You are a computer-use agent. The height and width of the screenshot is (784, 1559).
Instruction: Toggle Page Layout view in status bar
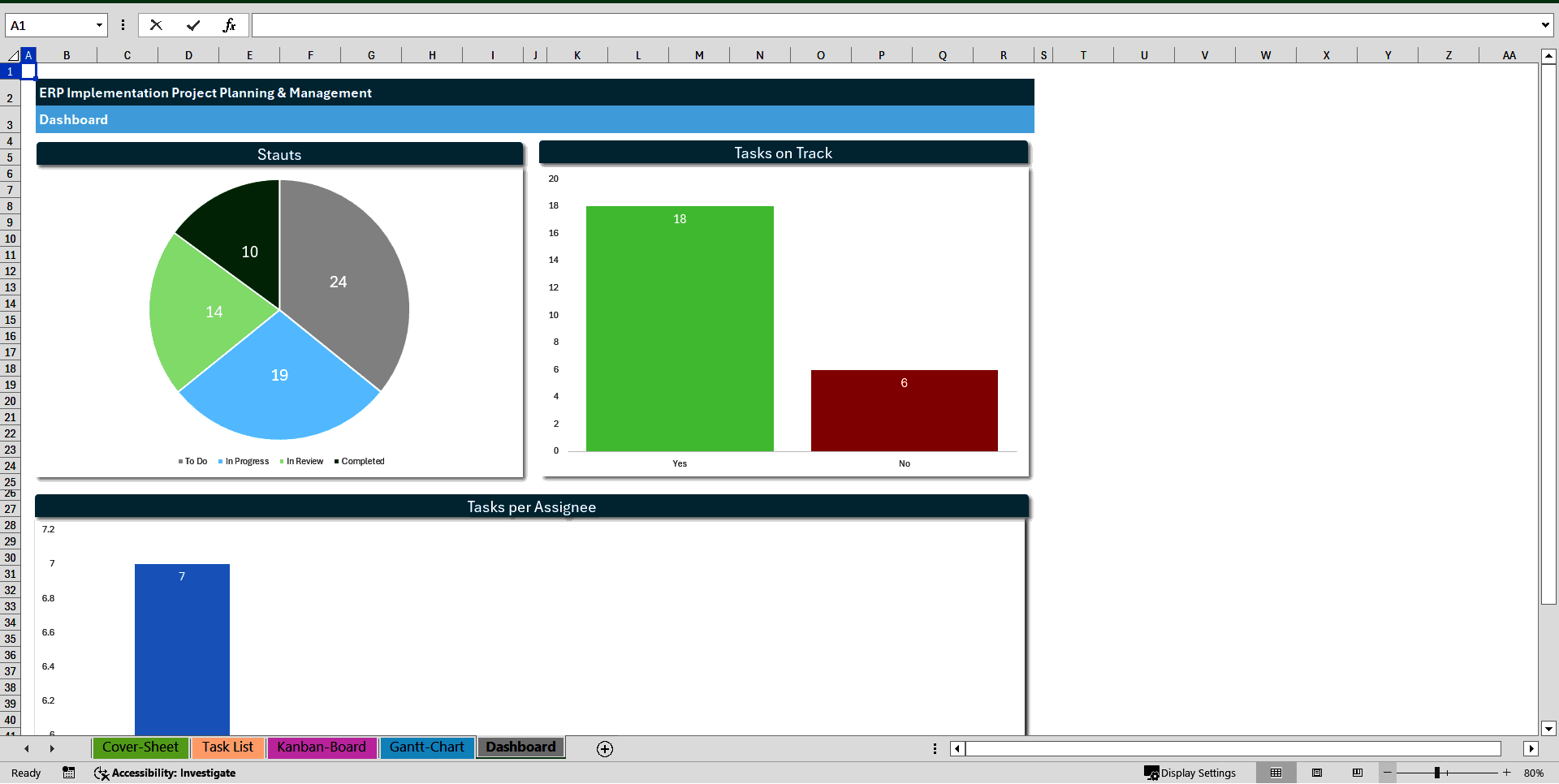tap(1317, 773)
